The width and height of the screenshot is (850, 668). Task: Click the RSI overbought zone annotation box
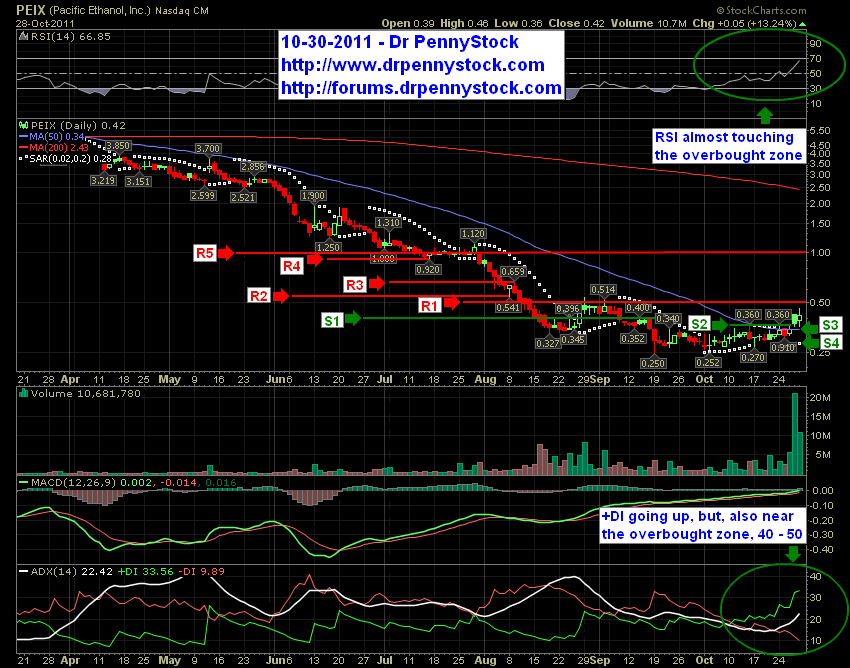pyautogui.click(x=729, y=146)
